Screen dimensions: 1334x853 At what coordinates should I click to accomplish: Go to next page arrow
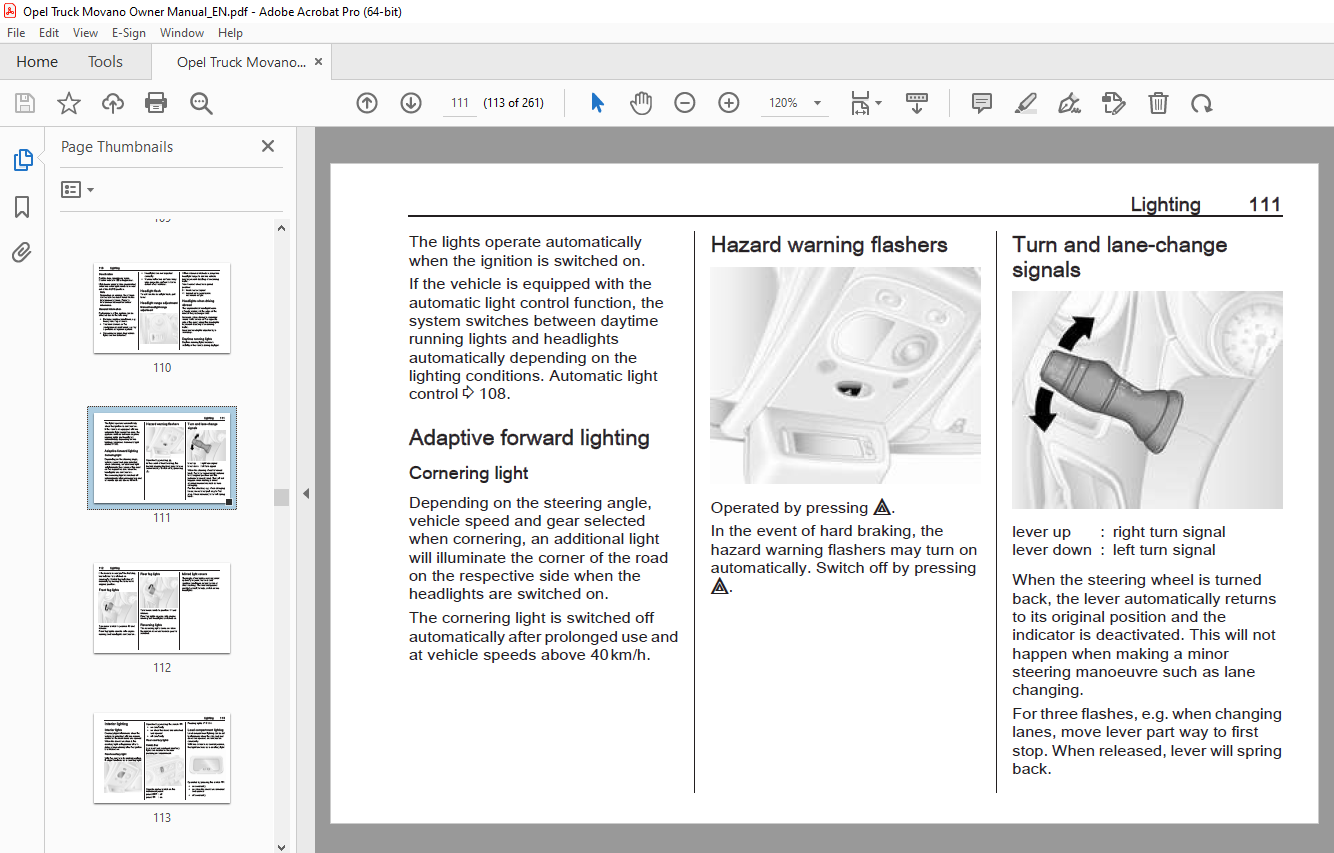click(x=411, y=103)
